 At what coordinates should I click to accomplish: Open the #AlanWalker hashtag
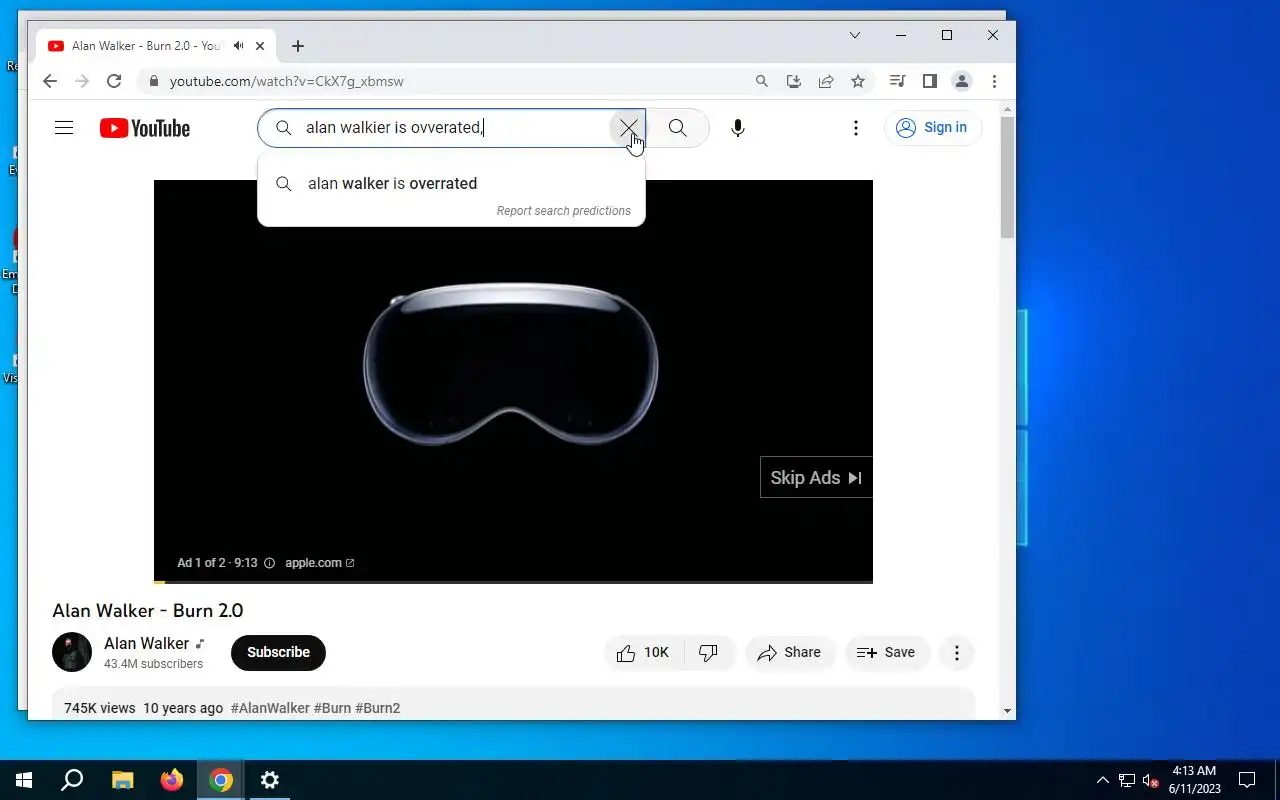[x=270, y=708]
